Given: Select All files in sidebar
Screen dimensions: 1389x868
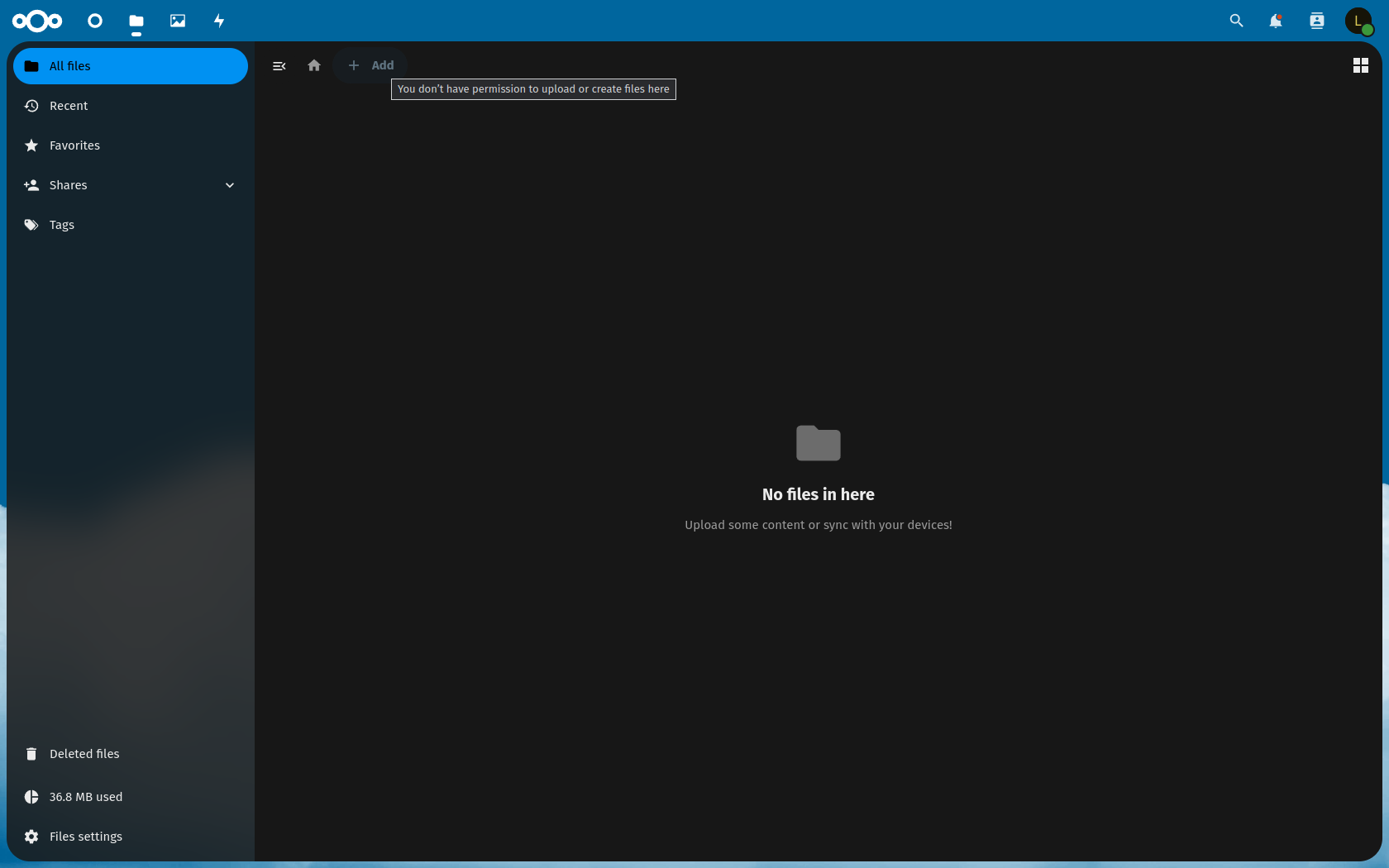Looking at the screenshot, I should (x=131, y=66).
